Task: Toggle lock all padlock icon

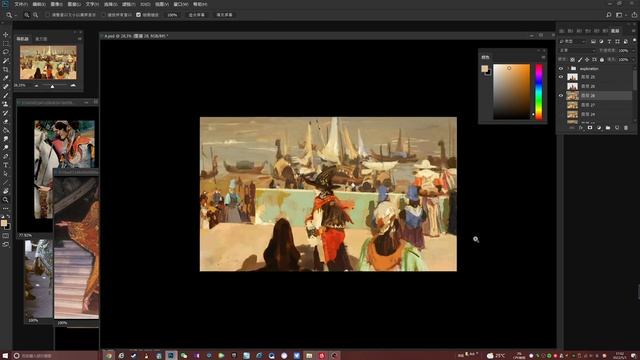Action: (x=602, y=60)
